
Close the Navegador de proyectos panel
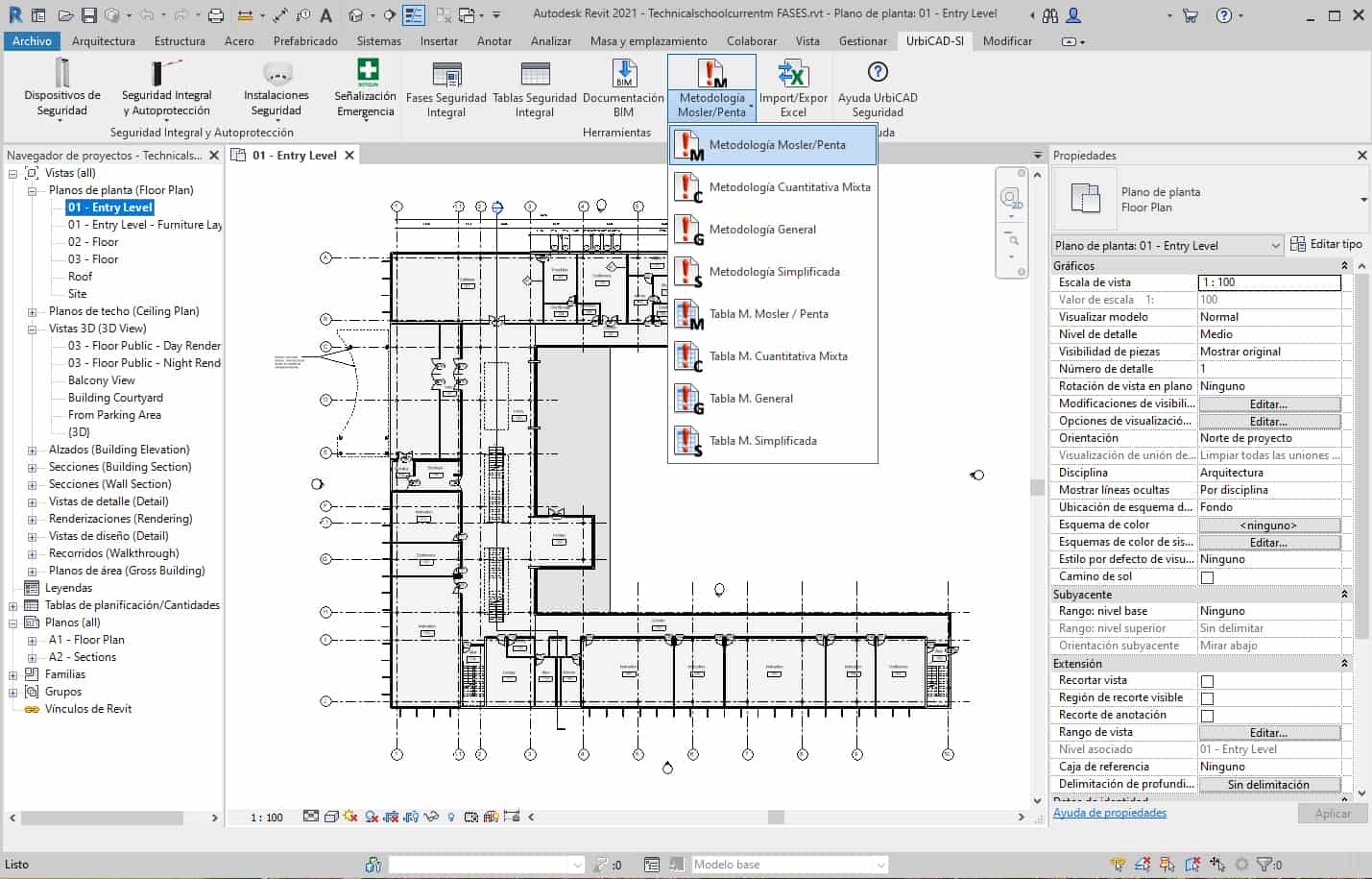(x=214, y=155)
